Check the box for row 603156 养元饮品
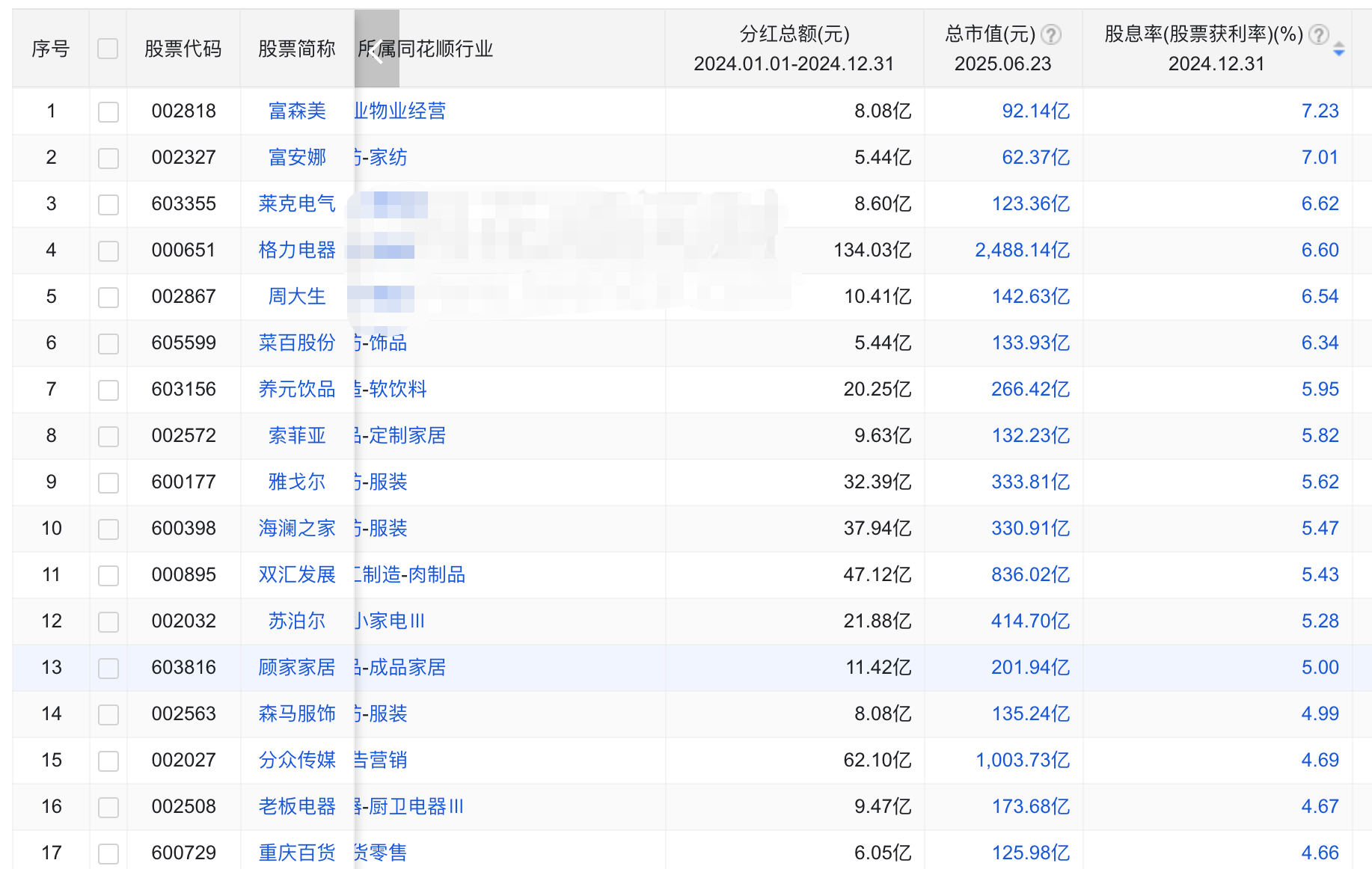 pos(108,390)
